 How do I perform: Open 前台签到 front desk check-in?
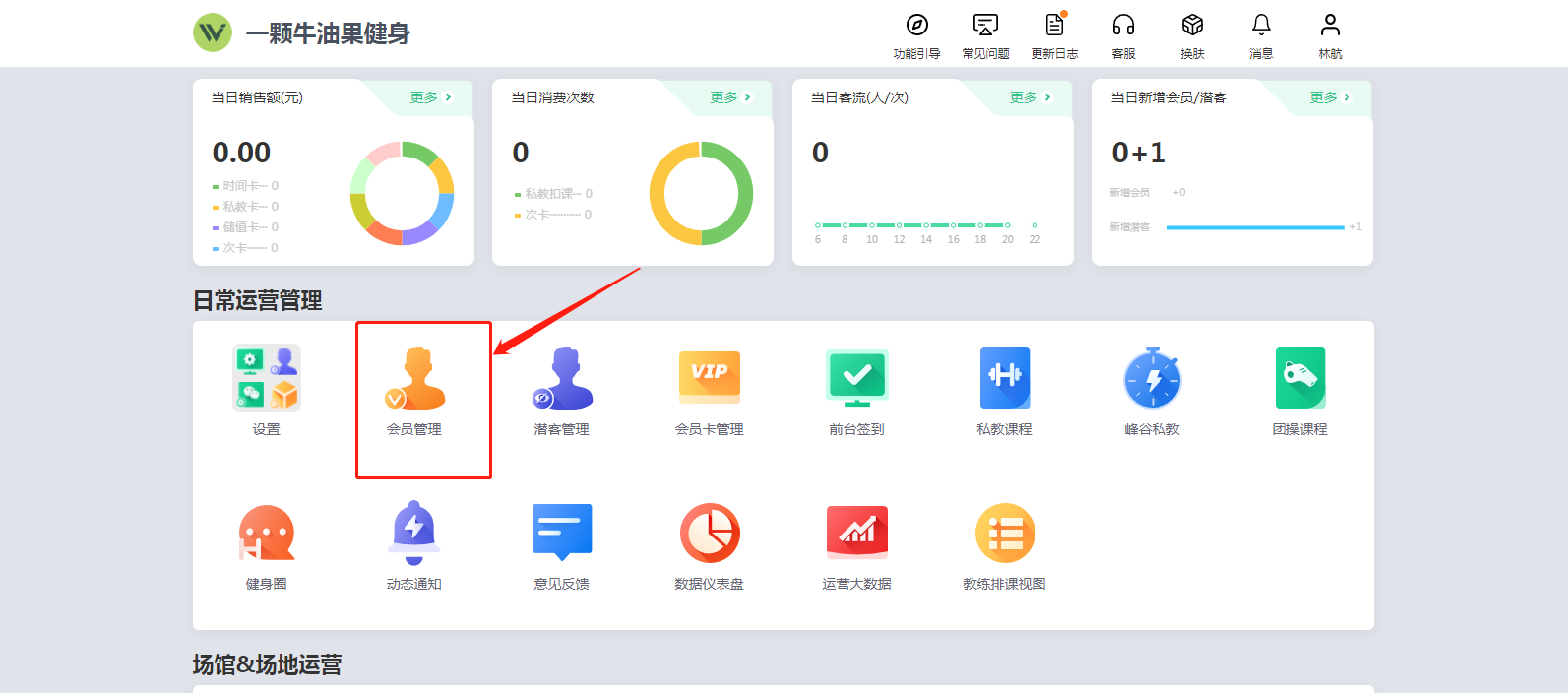point(856,379)
